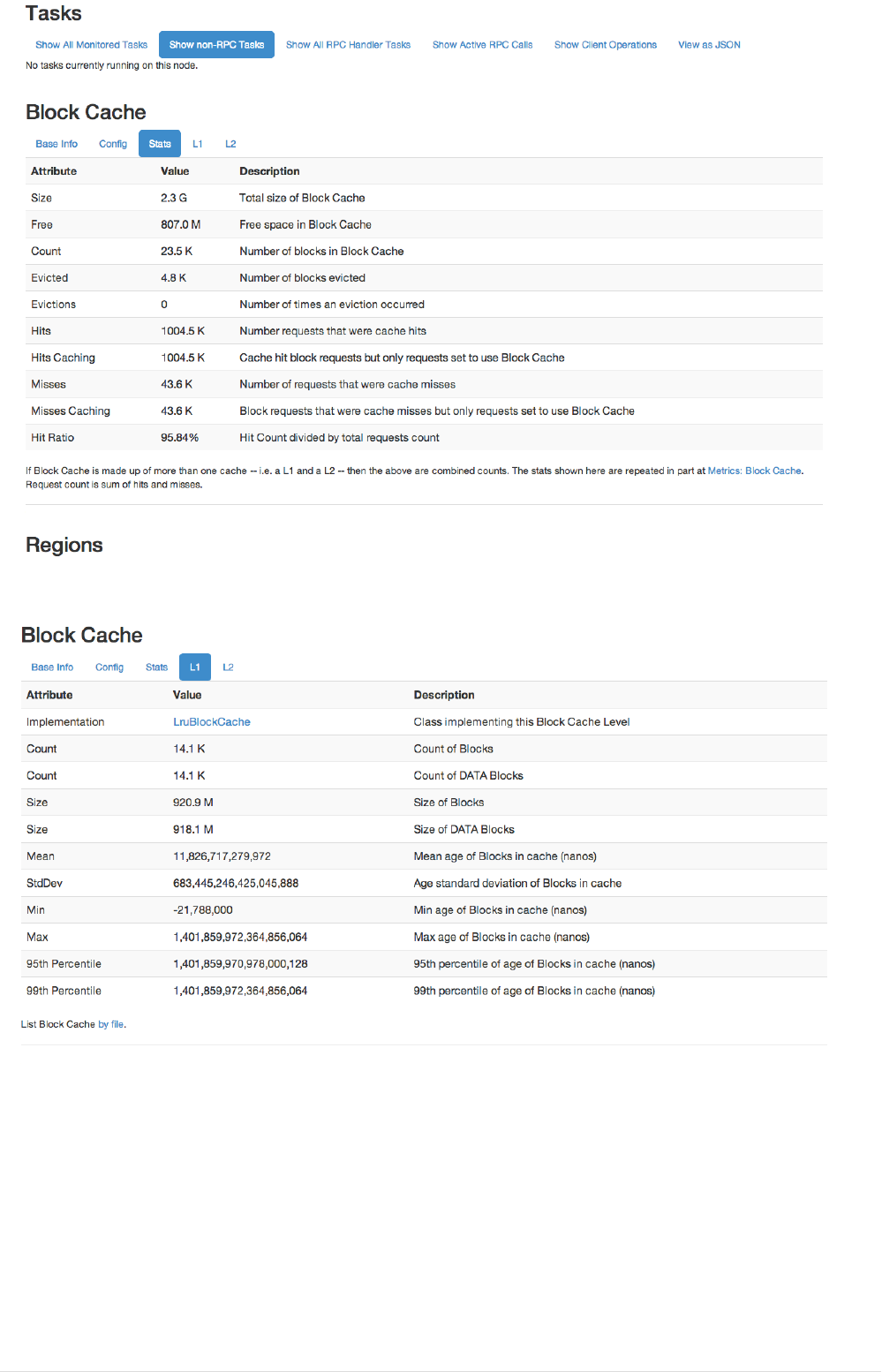
Task: Click the Mean value 11,826,717,279,972
Action: pyautogui.click(x=222, y=856)
